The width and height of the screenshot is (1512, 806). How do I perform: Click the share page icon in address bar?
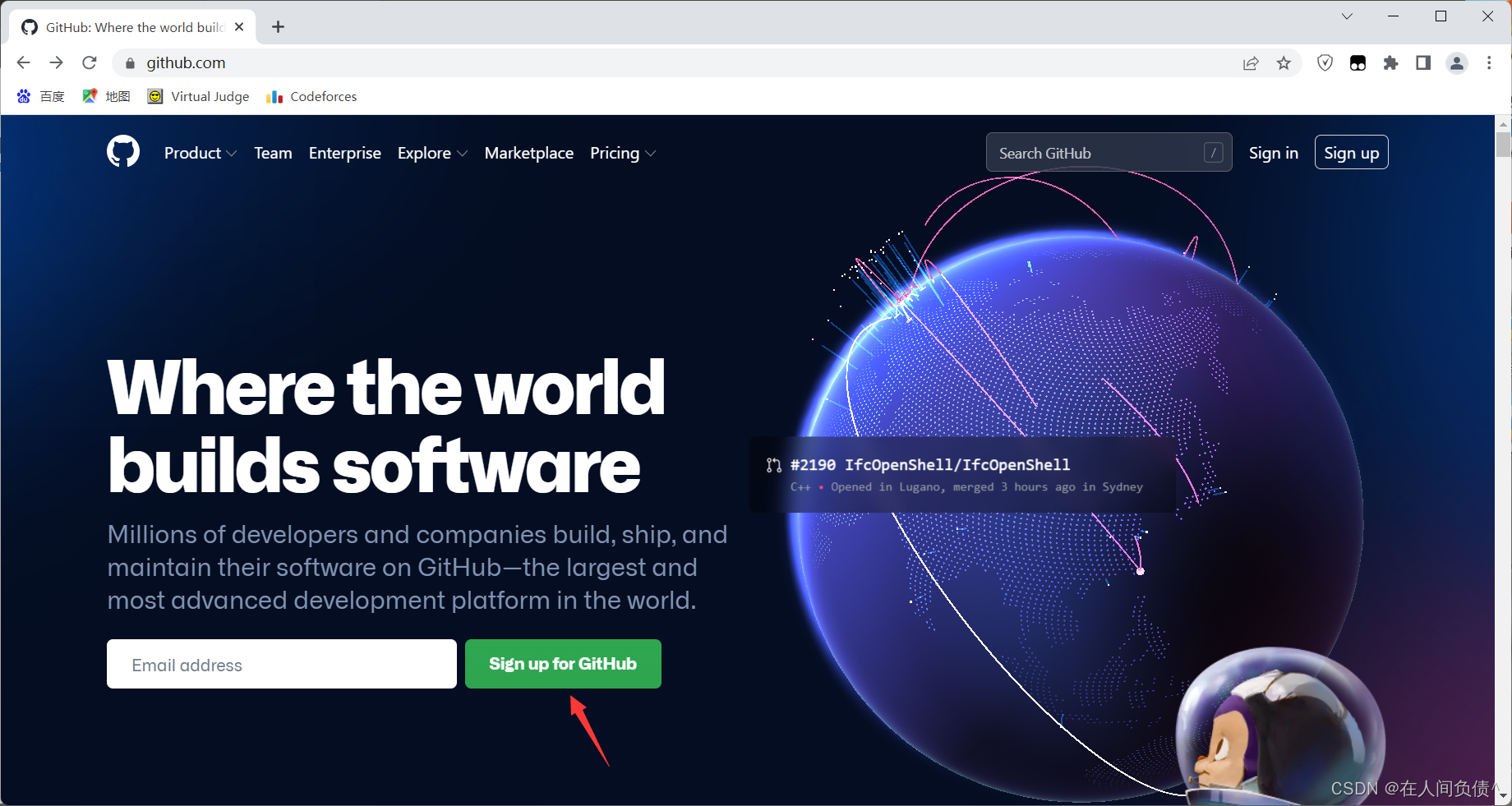pos(1251,63)
